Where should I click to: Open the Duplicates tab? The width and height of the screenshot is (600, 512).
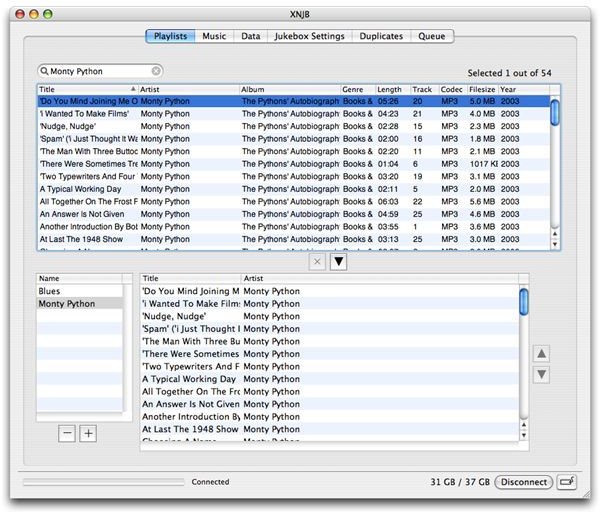tap(381, 36)
